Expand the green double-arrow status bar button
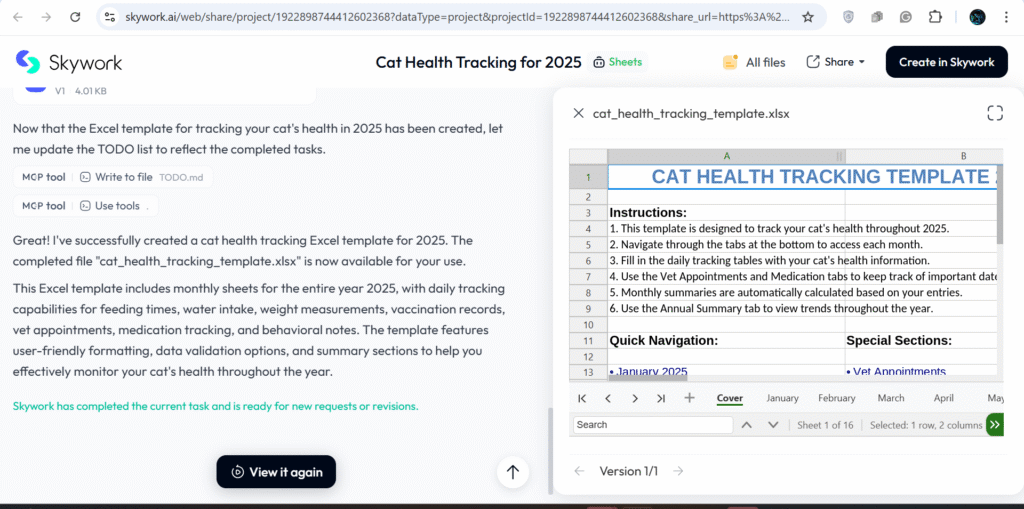Screen dimensions: 1024x509 994,425
